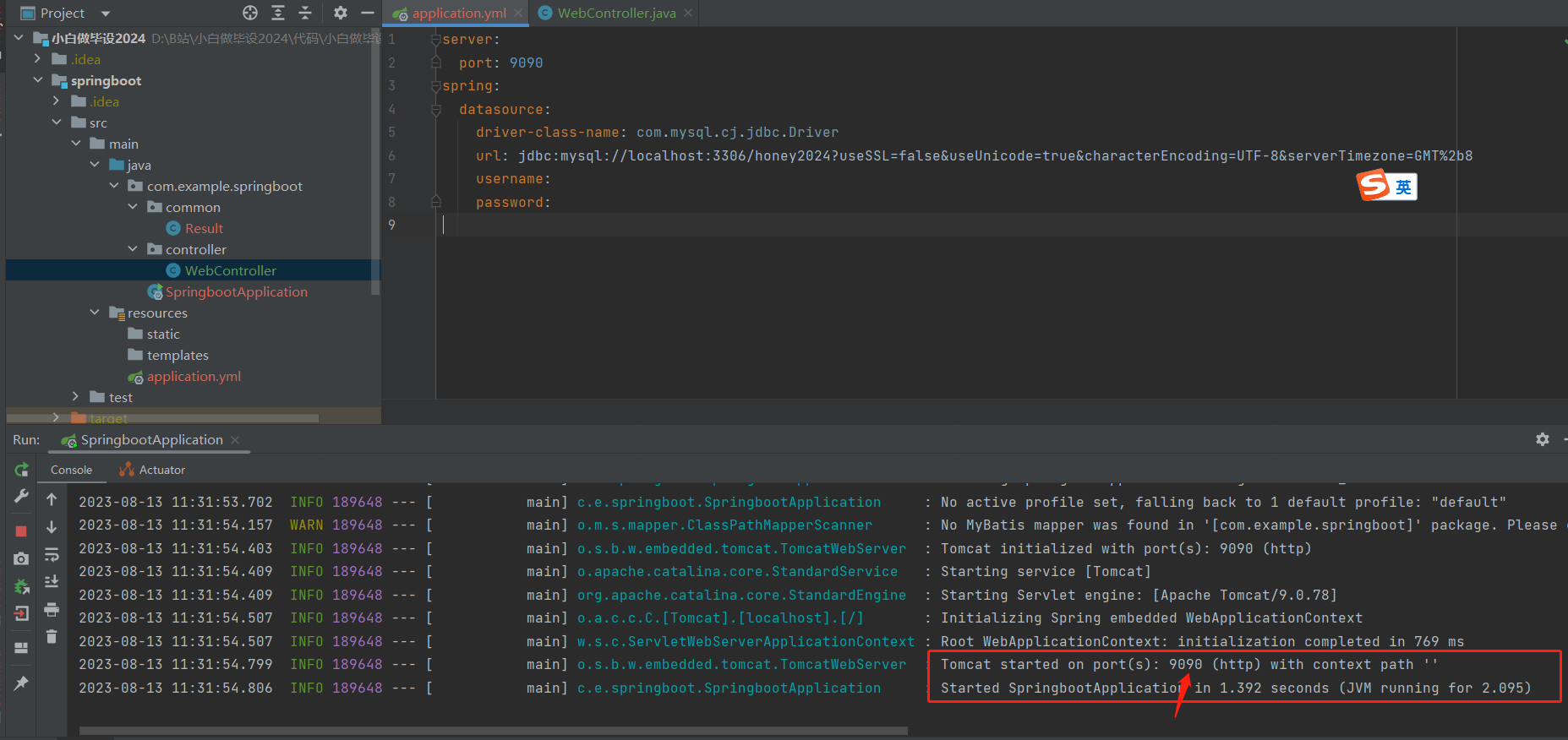Click the TomcatWebServer logger link in the 11:31:54.799 log line
Image resolution: width=1568 pixels, height=740 pixels.
pyautogui.click(x=741, y=665)
